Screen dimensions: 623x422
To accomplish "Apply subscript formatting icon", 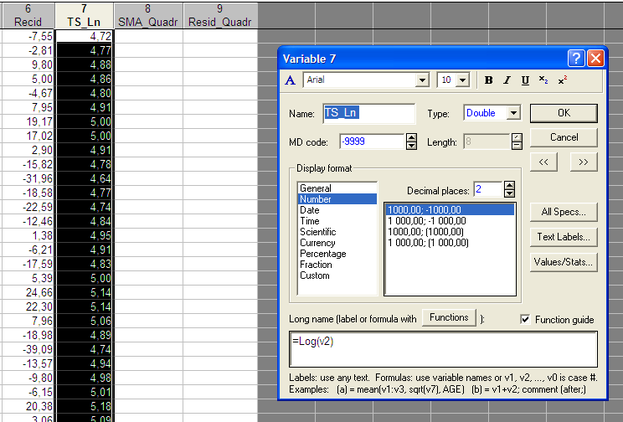I will coord(543,80).
